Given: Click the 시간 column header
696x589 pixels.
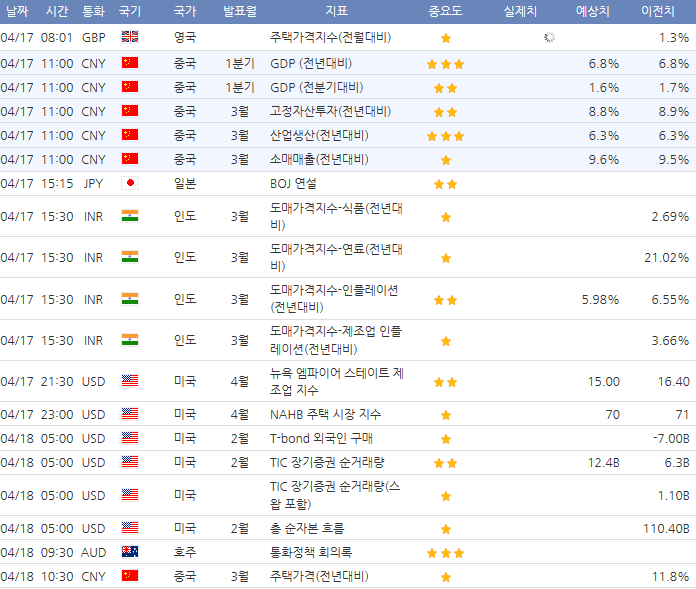Looking at the screenshot, I should 57,11.
